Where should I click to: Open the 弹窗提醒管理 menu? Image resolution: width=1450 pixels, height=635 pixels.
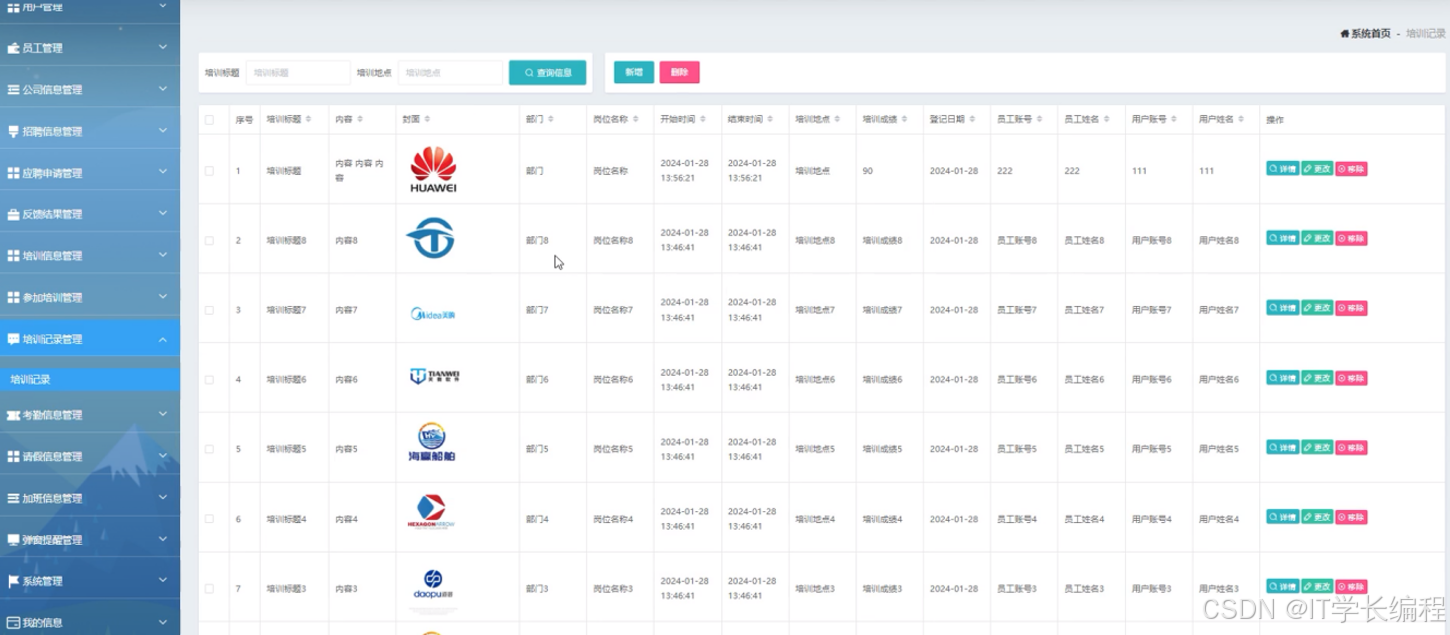coord(90,539)
